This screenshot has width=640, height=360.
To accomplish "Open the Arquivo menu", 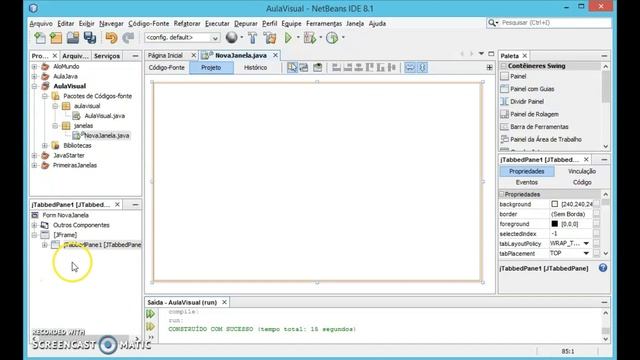I will (41, 24).
